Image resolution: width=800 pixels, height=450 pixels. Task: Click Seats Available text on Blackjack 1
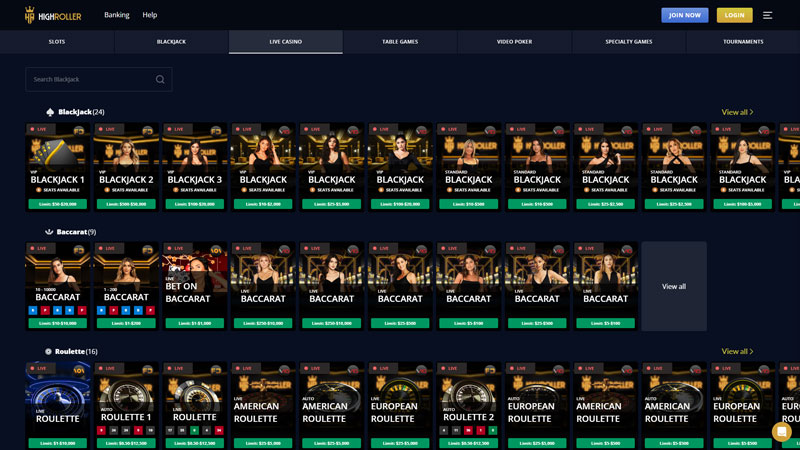click(x=61, y=190)
